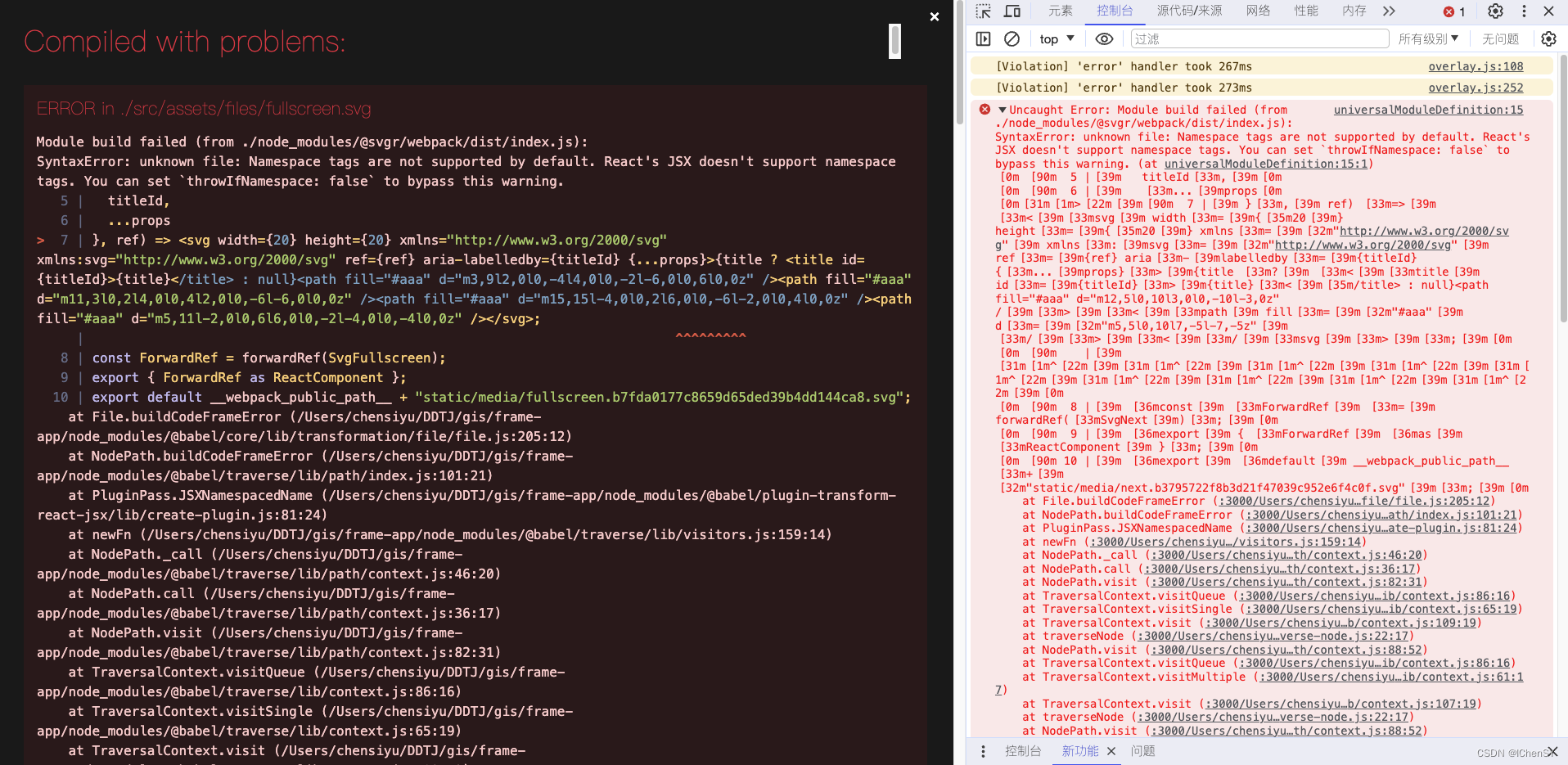
Task: Dismiss the compile error overlay with X
Action: (935, 16)
